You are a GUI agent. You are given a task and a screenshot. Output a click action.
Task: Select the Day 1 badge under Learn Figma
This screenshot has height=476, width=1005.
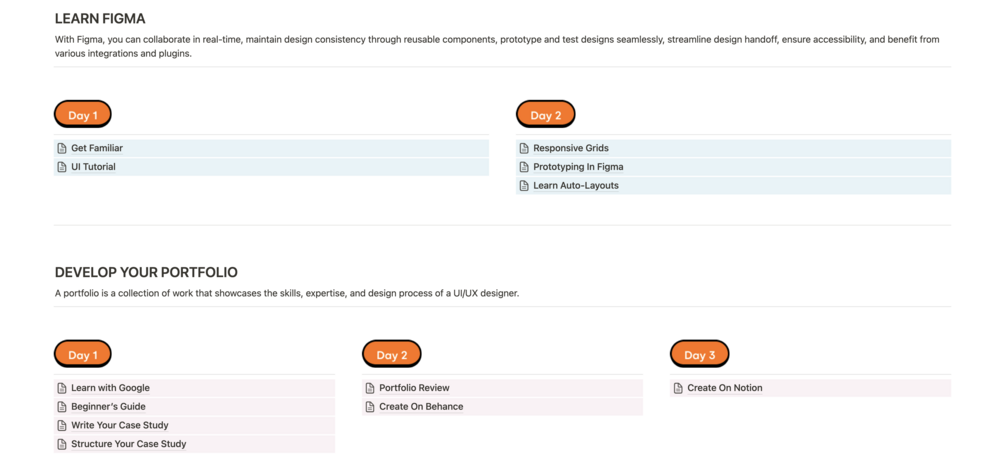[x=83, y=115]
